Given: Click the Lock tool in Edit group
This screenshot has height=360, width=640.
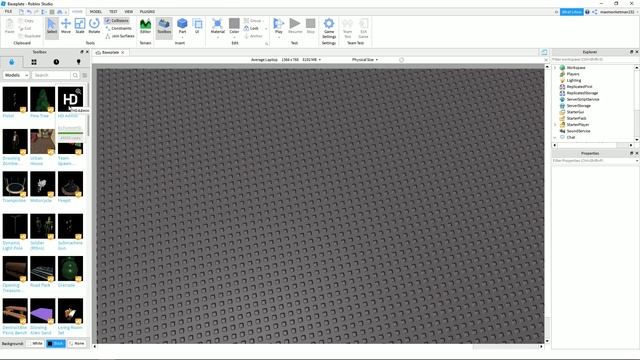Looking at the screenshot, I should pyautogui.click(x=251, y=28).
